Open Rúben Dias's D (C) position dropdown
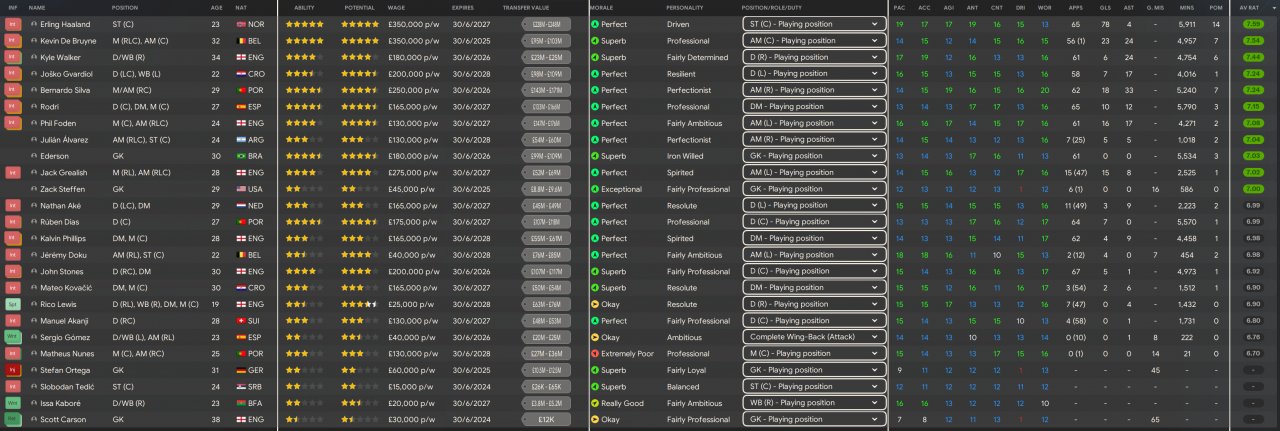This screenshot has width=1280, height=431. [814, 222]
